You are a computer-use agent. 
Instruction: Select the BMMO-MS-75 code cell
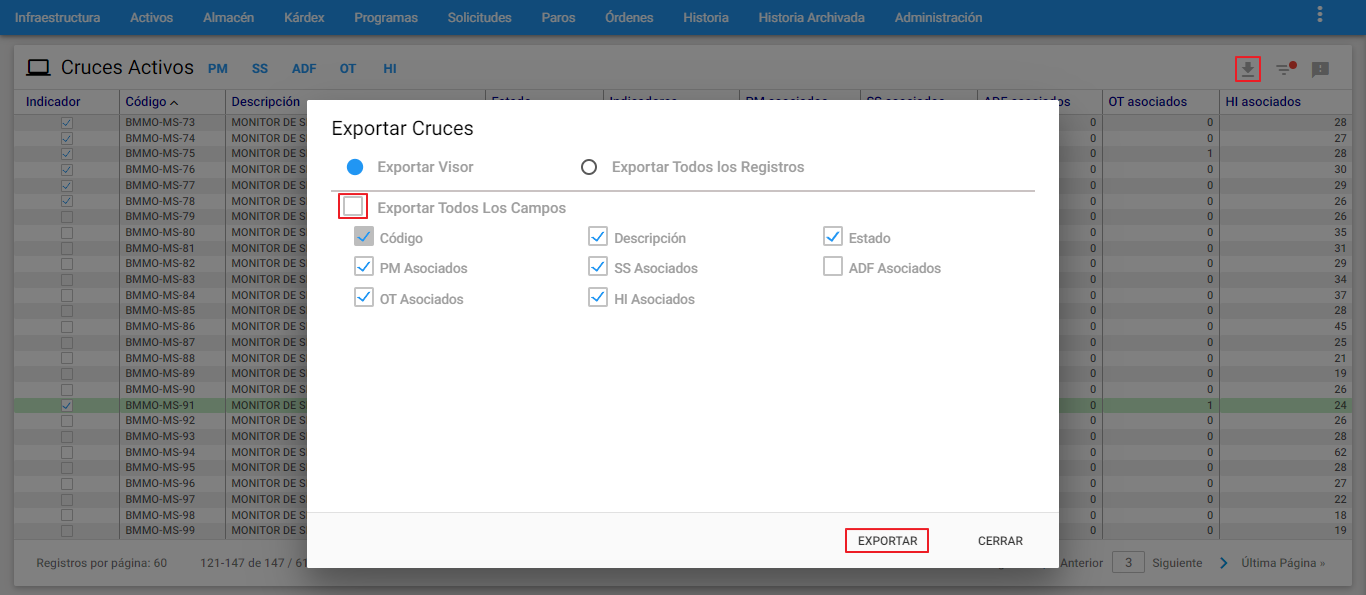160,154
